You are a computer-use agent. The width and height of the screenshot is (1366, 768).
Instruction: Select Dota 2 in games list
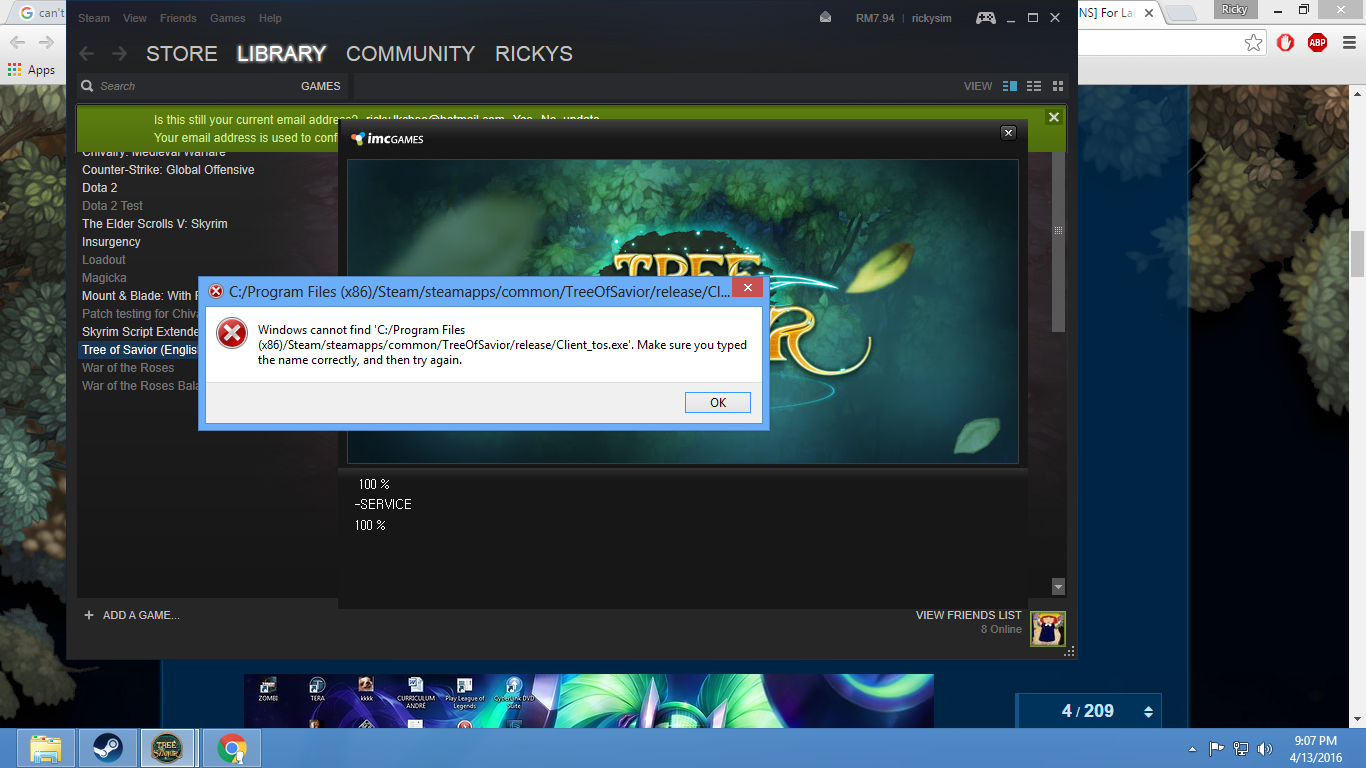pos(99,188)
